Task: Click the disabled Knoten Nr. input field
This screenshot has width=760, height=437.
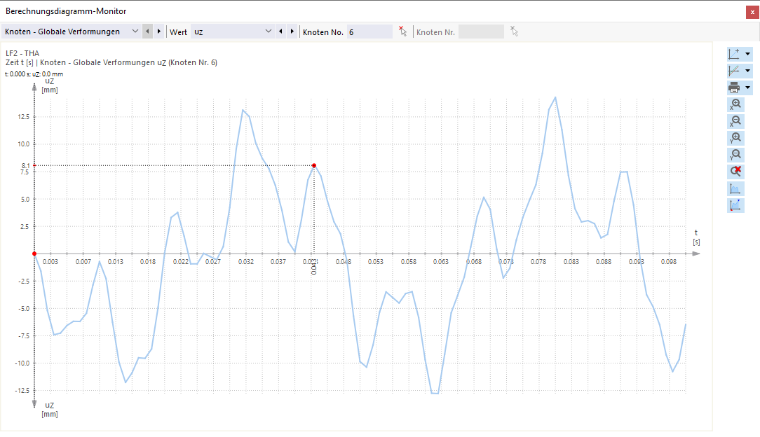Action: tap(481, 32)
